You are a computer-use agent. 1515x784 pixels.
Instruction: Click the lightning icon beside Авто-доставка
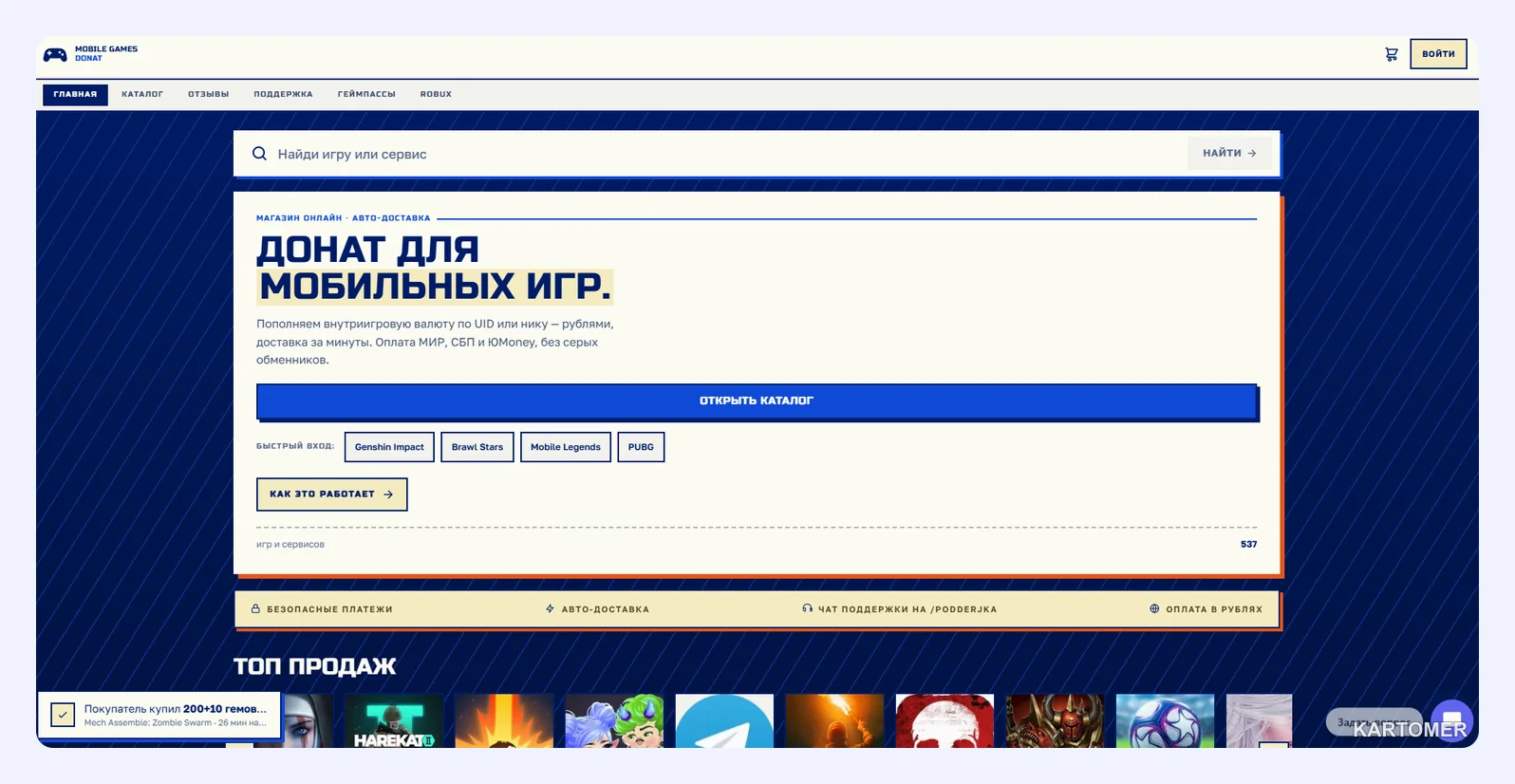[x=550, y=609]
